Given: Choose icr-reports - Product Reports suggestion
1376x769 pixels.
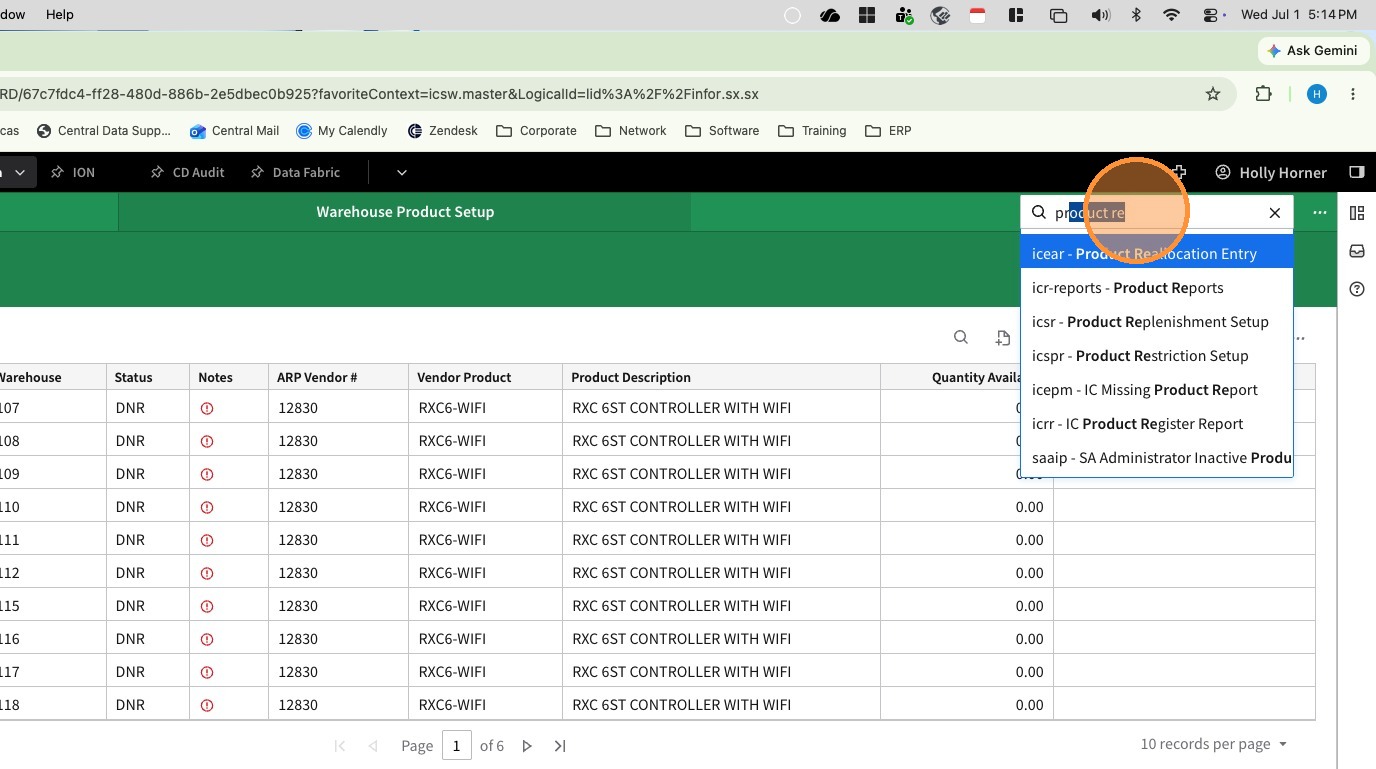Looking at the screenshot, I should [x=1157, y=288].
